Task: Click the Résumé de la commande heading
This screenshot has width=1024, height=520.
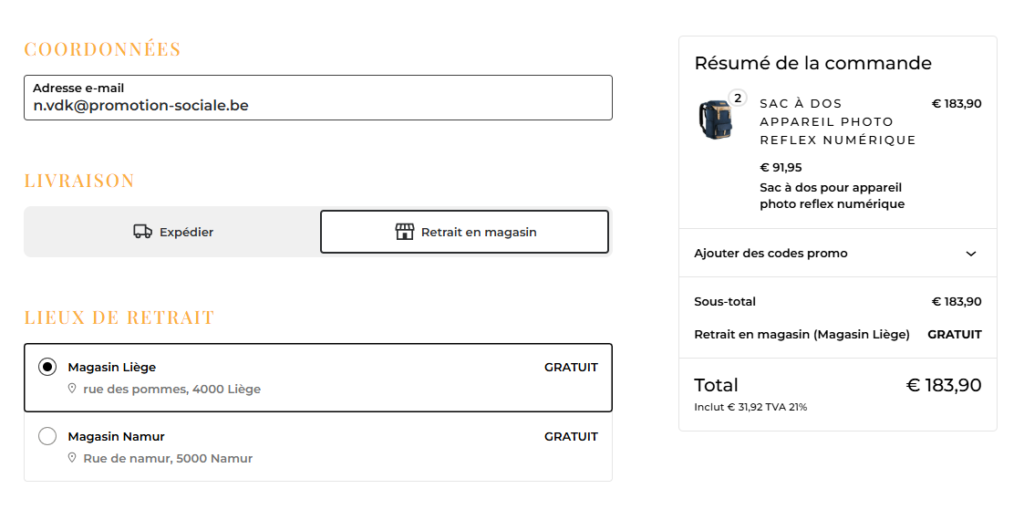Action: (x=813, y=63)
